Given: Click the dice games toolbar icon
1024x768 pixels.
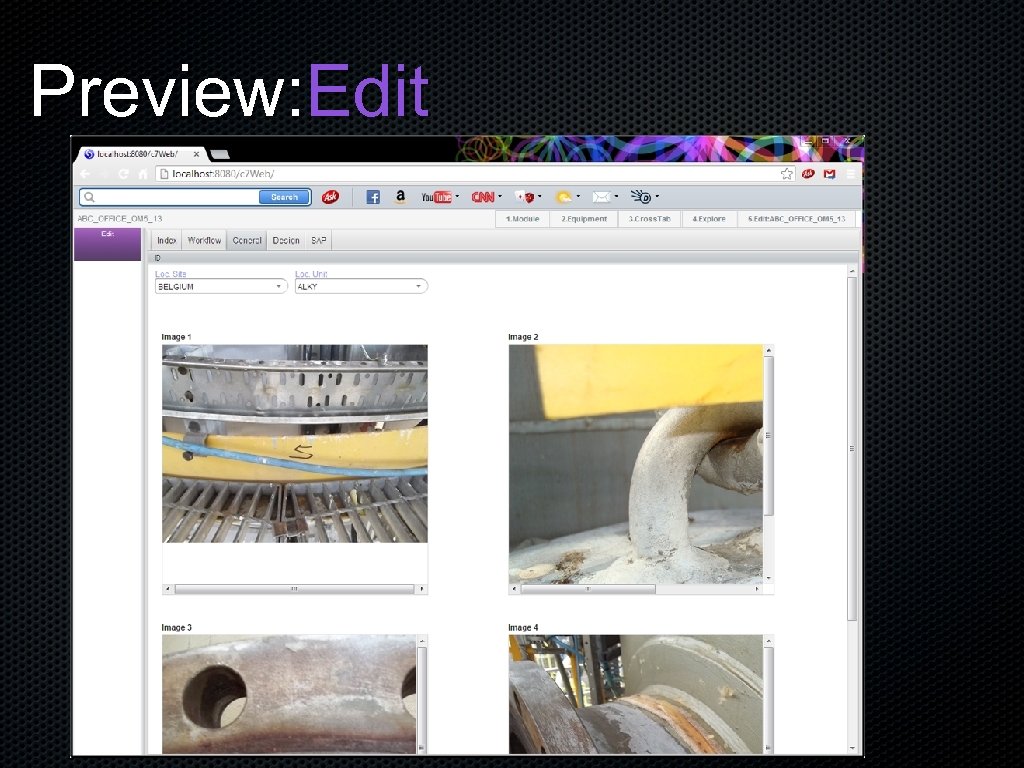Looking at the screenshot, I should click(x=524, y=197).
